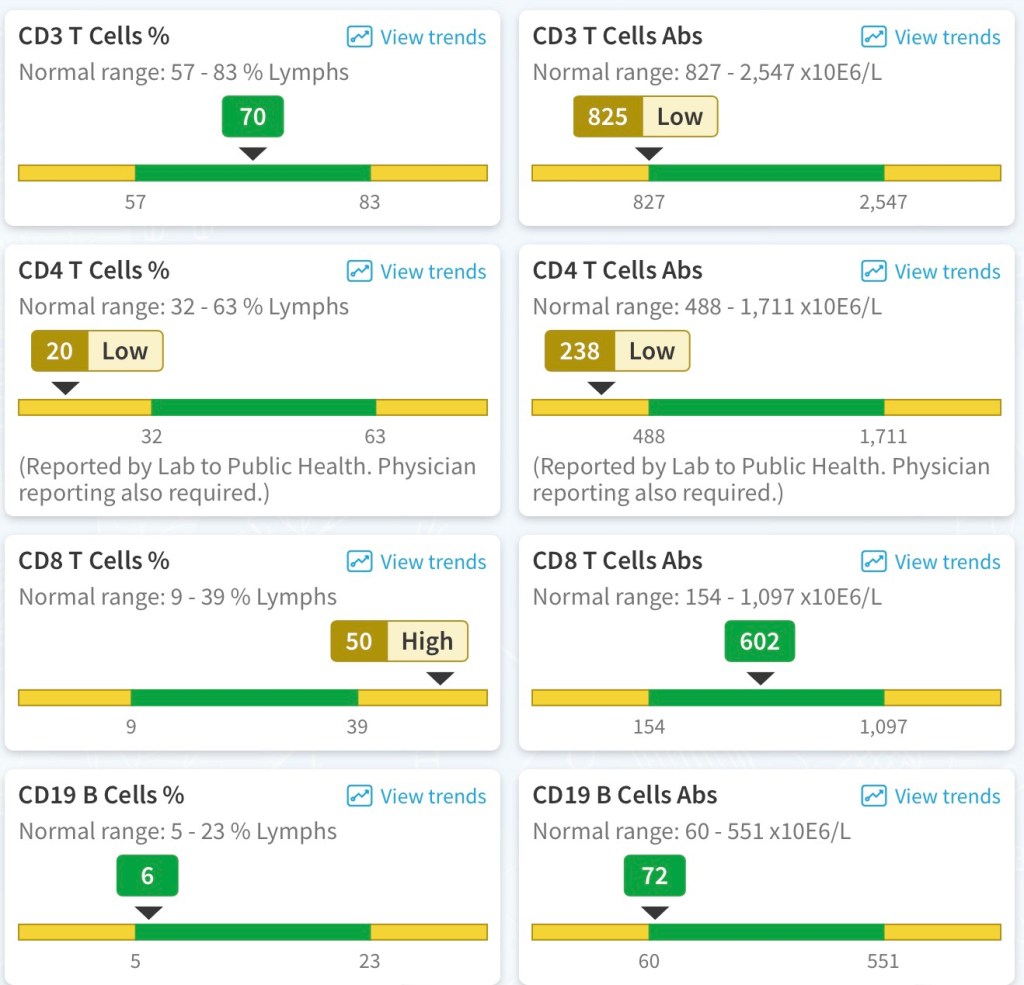The height and width of the screenshot is (985, 1024).
Task: Select the 238 Low result badge
Action: click(617, 351)
